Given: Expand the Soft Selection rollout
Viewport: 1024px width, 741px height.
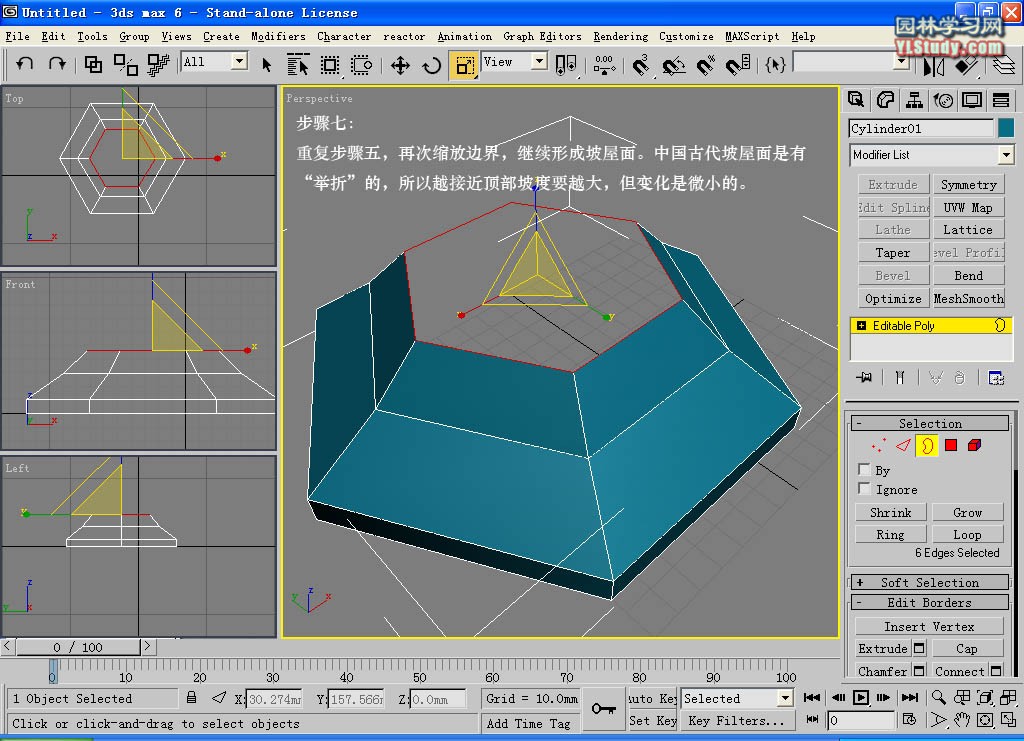Looking at the screenshot, I should 929,582.
